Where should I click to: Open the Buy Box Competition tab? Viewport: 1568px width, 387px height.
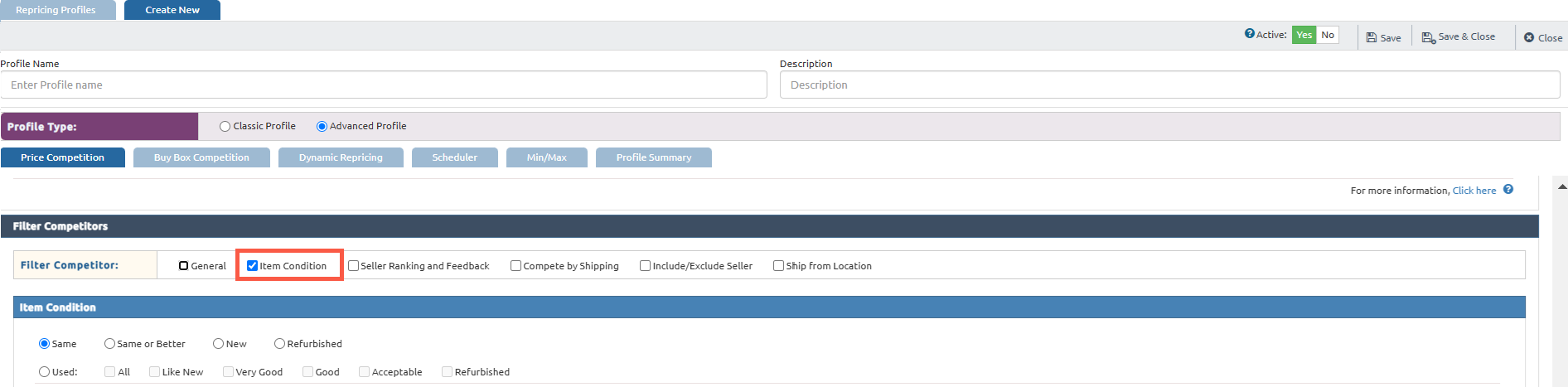[201, 157]
